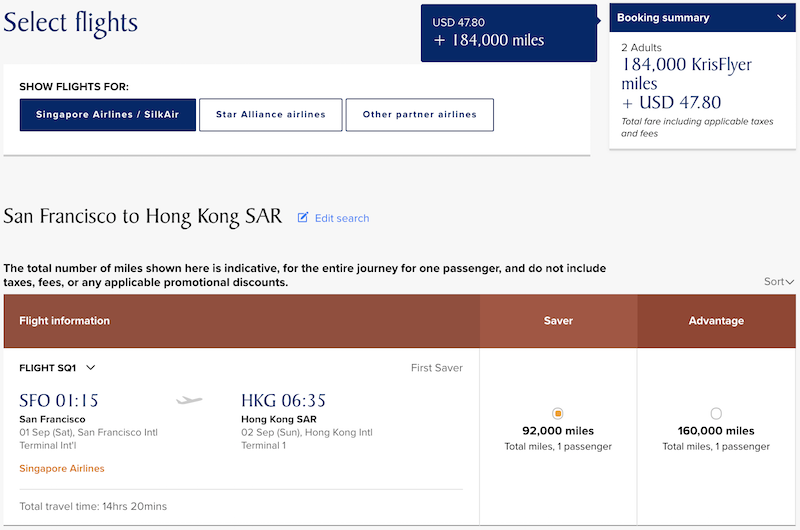The width and height of the screenshot is (800, 530).
Task: Click the HKG 06:35 arrival time
Action: [x=283, y=400]
